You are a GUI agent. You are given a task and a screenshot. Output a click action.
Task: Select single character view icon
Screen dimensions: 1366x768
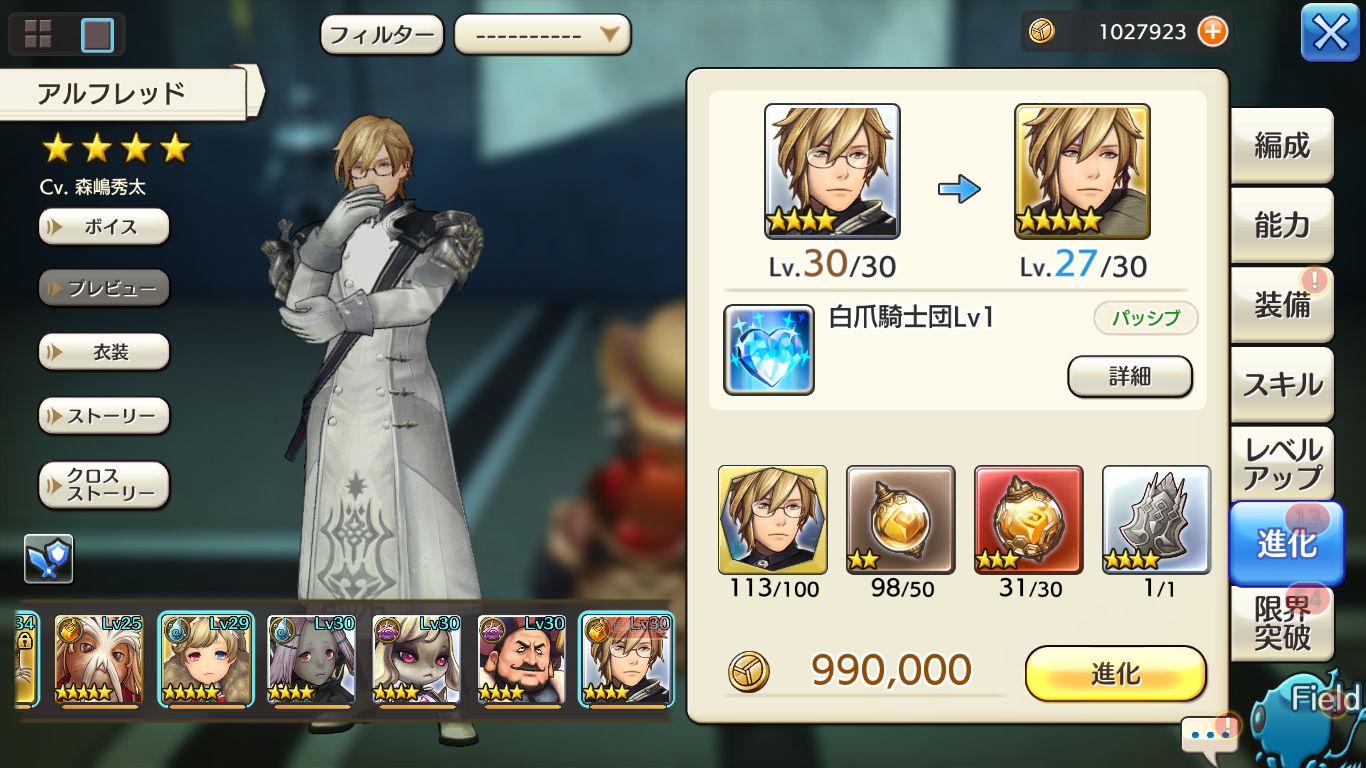tap(97, 34)
